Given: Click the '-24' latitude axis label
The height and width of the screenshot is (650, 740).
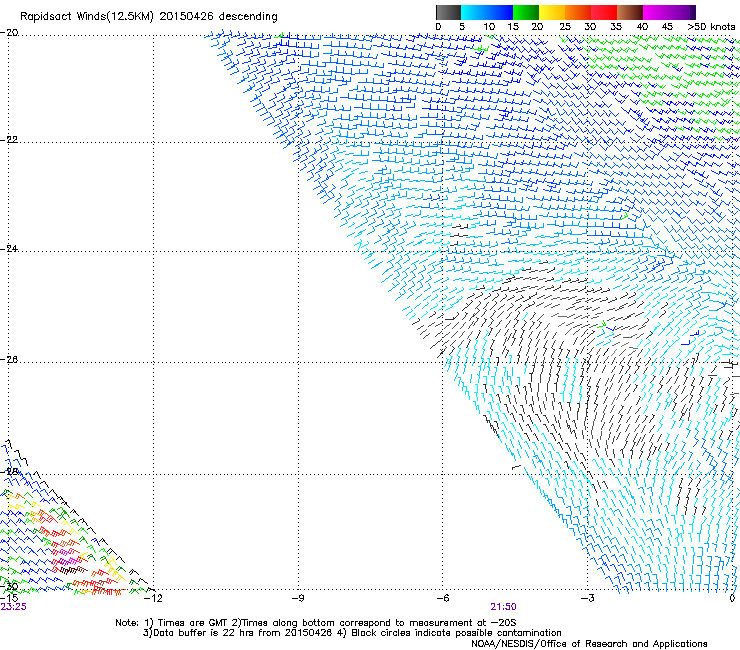Looking at the screenshot, I should [9, 248].
